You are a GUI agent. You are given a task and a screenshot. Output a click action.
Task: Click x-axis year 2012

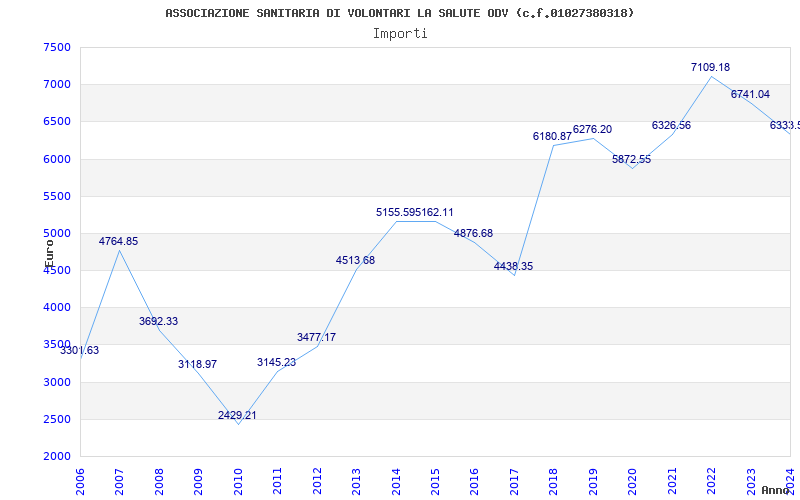point(317,481)
